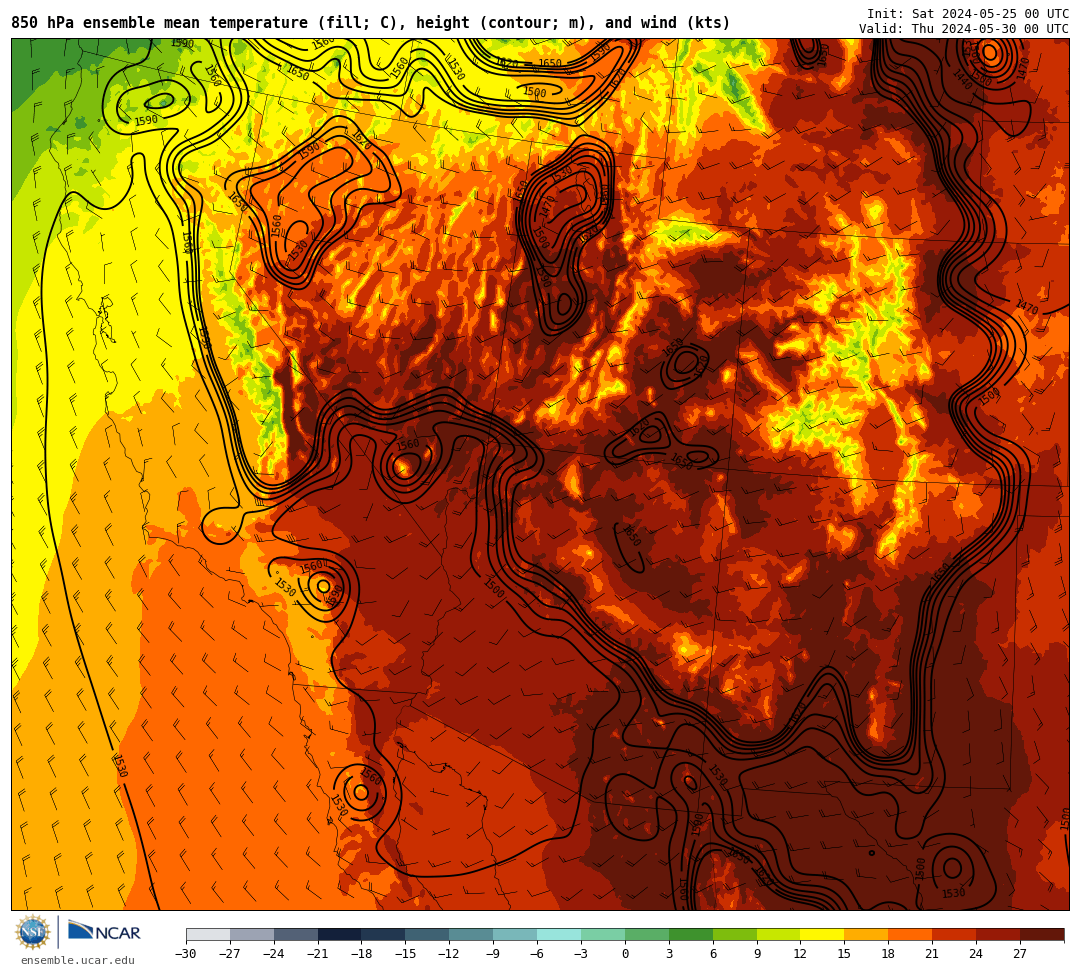Pick the 6 to 9 olive green colorbar segment

pos(735,934)
